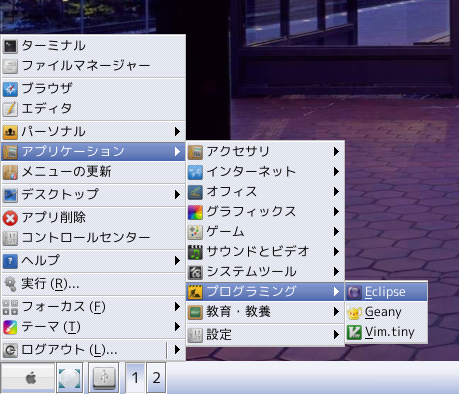459x394 pixels.
Task: Switch to workspace 1
Action: pyautogui.click(x=135, y=378)
